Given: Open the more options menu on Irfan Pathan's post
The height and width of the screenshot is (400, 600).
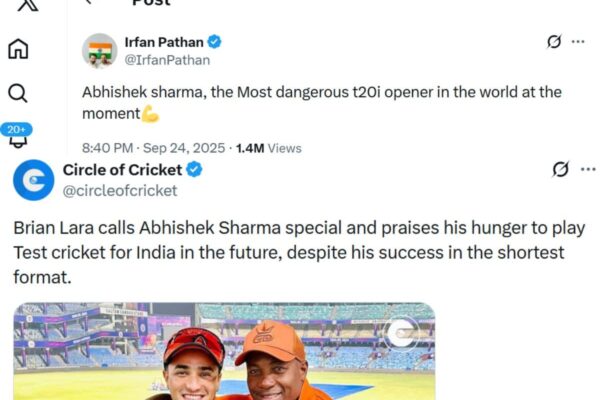Looking at the screenshot, I should pyautogui.click(x=578, y=41).
